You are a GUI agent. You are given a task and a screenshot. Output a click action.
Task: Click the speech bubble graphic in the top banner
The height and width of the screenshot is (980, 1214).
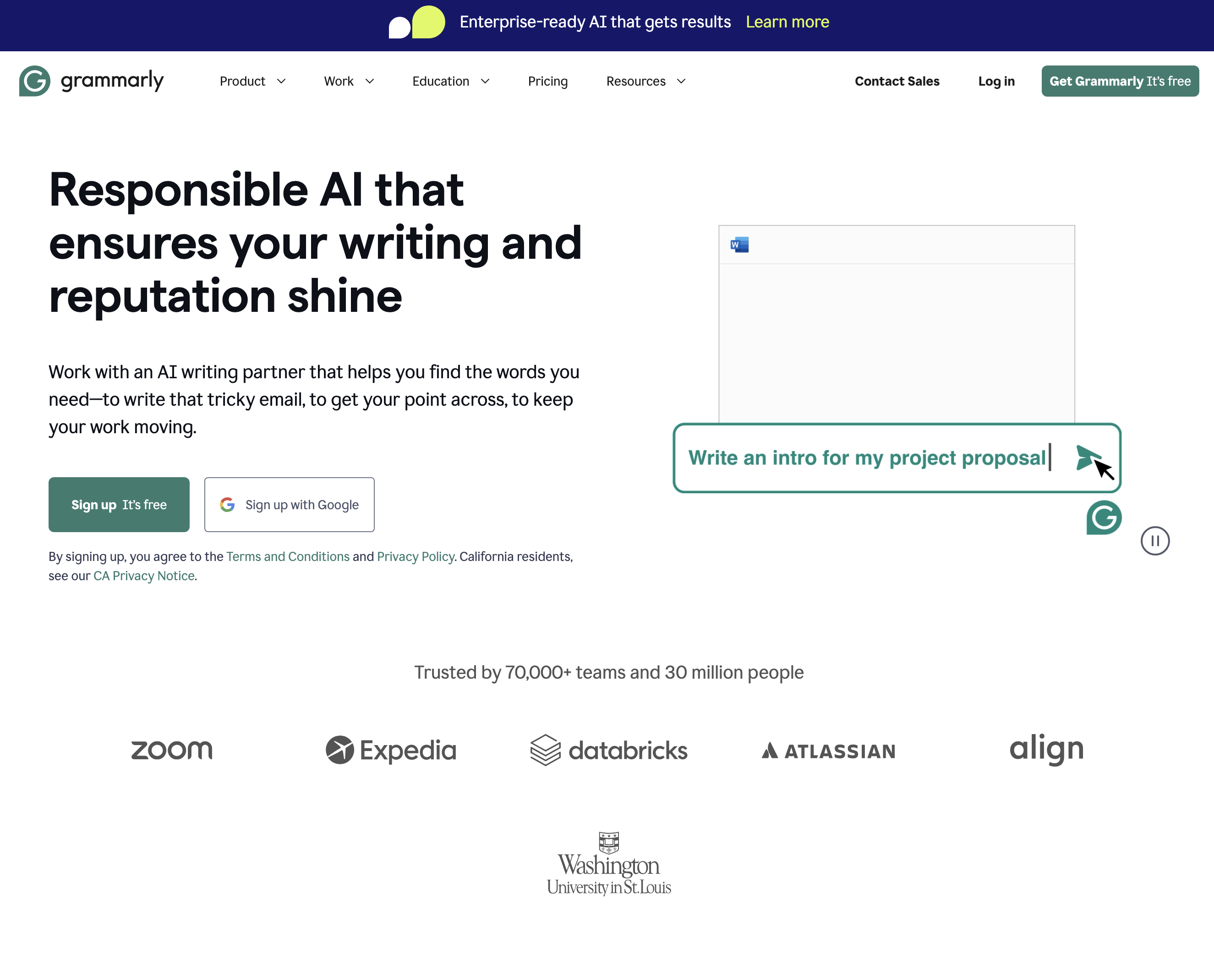tap(417, 22)
